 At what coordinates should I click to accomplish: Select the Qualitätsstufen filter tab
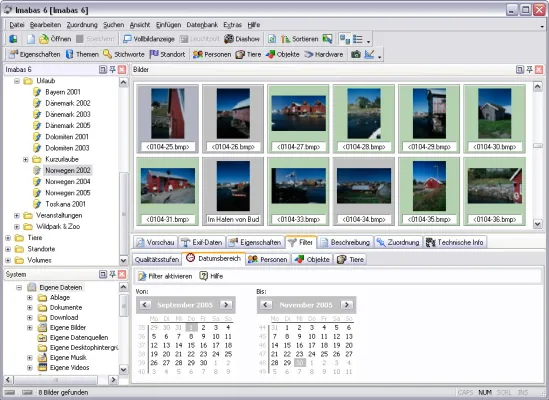(x=157, y=260)
